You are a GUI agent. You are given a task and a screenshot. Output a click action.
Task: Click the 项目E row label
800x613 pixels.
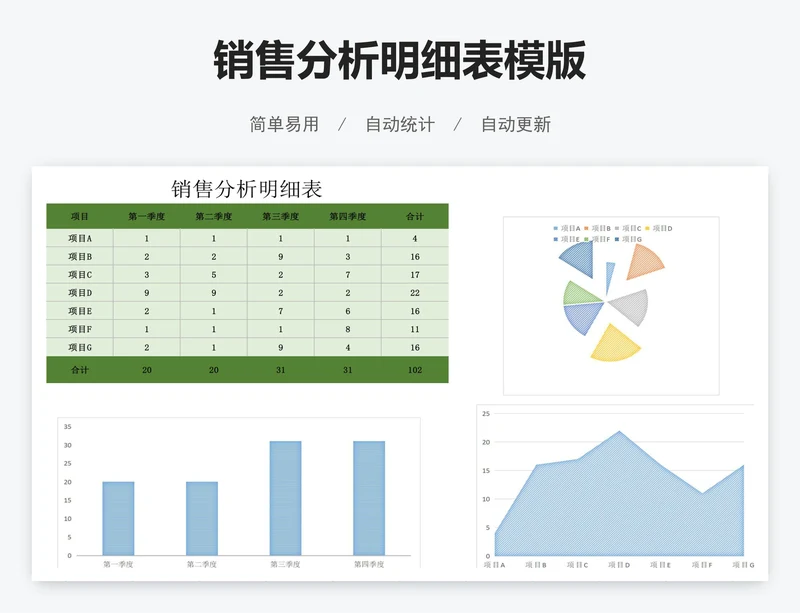(x=80, y=311)
